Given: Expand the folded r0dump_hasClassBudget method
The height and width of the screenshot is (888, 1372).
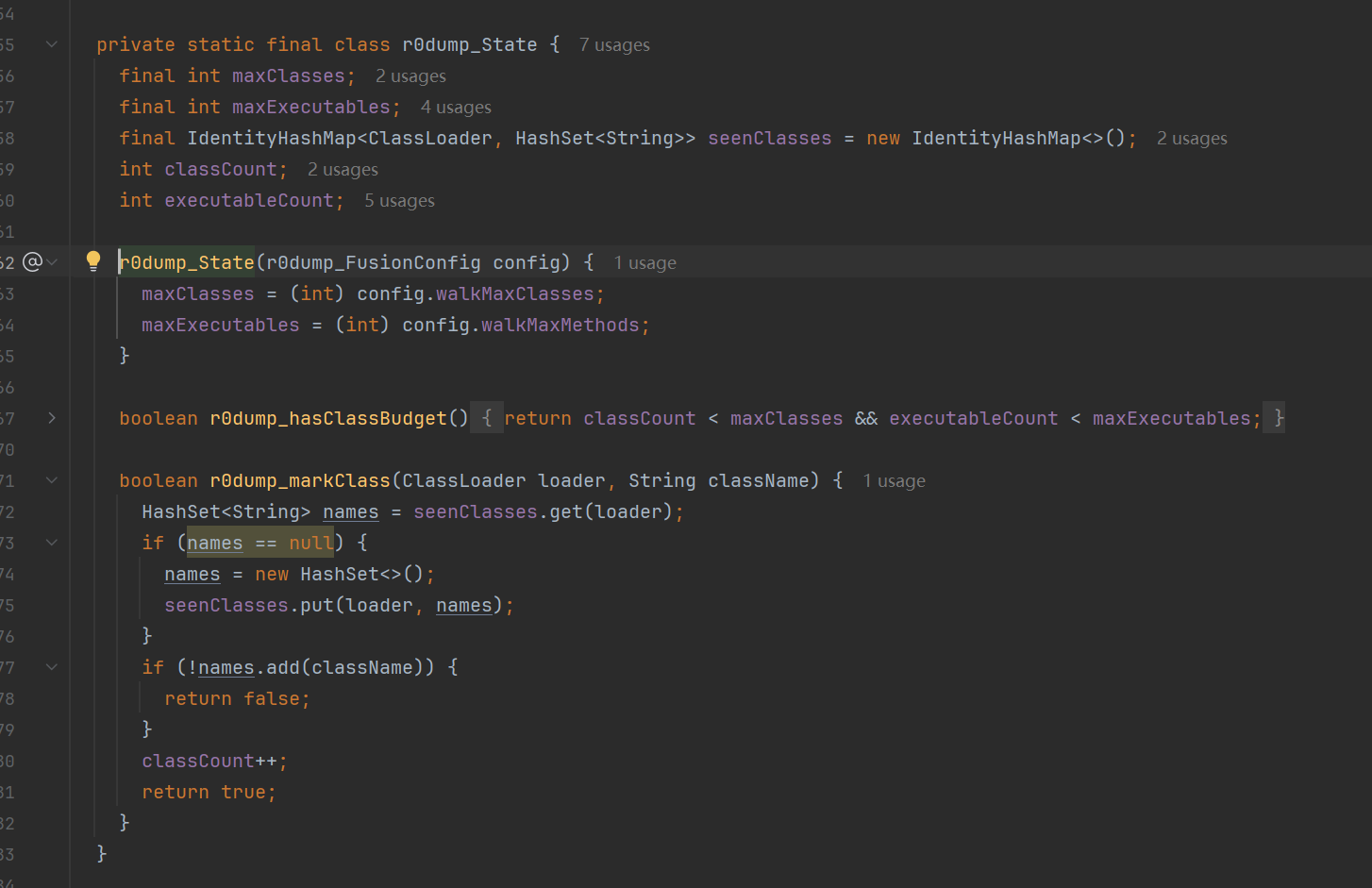Looking at the screenshot, I should (x=52, y=418).
